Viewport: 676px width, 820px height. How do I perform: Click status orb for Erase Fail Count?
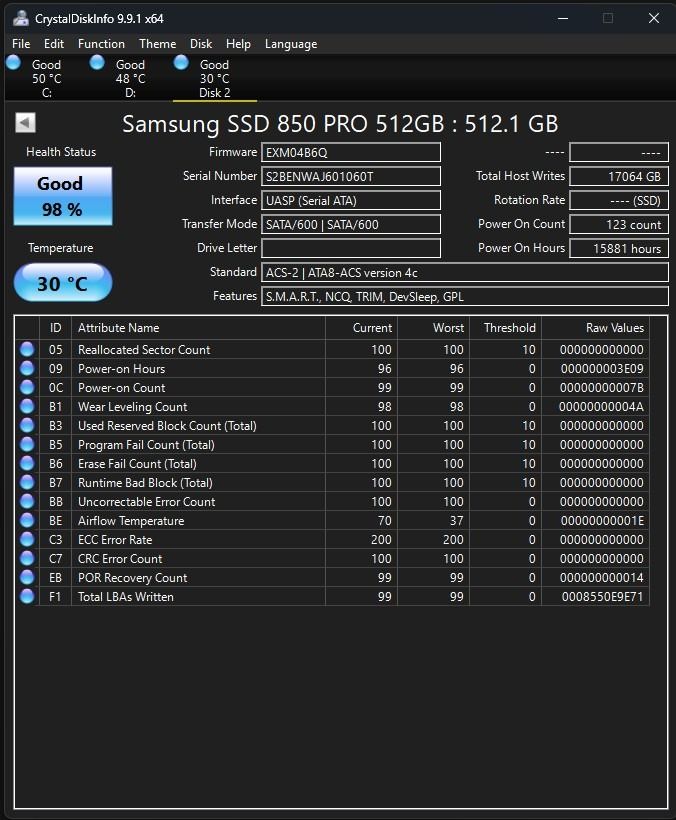(27, 463)
